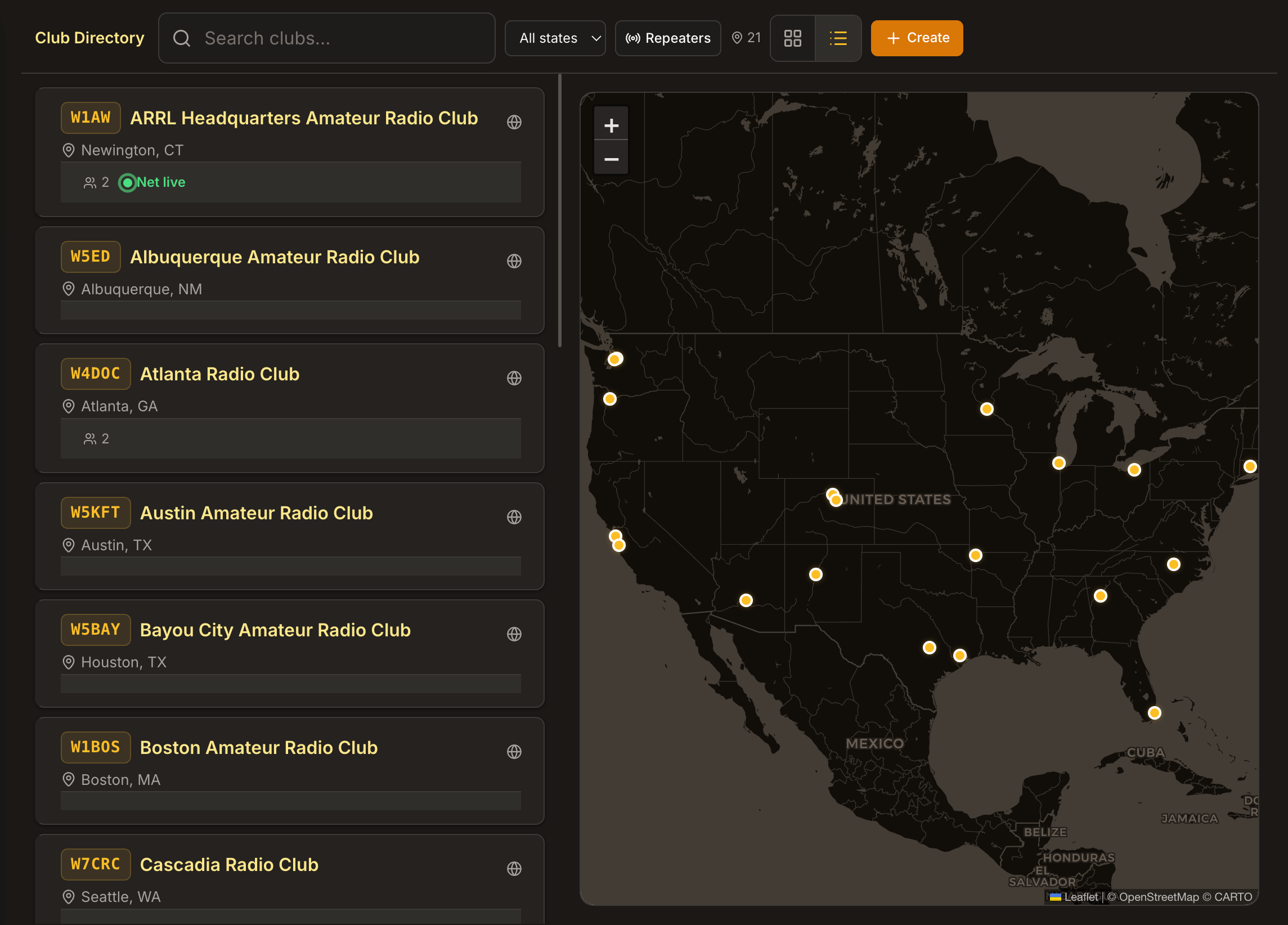The image size is (1288, 925).
Task: Click the Seattle, WA location text
Action: click(121, 897)
